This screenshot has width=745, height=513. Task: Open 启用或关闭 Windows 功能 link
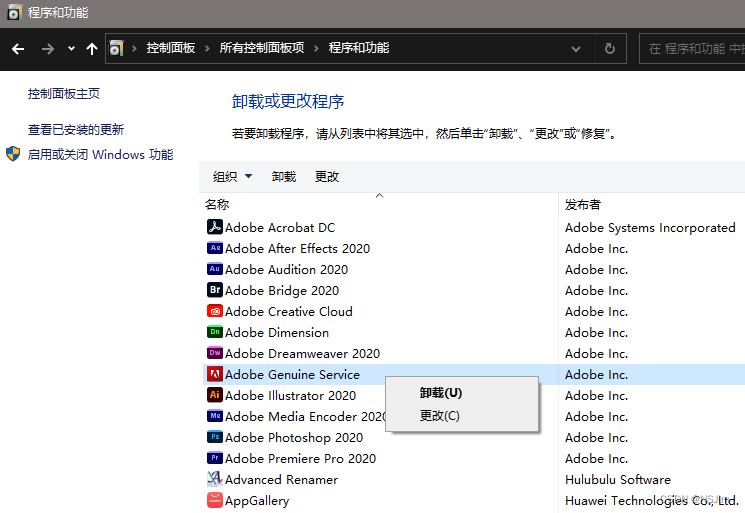(100, 154)
